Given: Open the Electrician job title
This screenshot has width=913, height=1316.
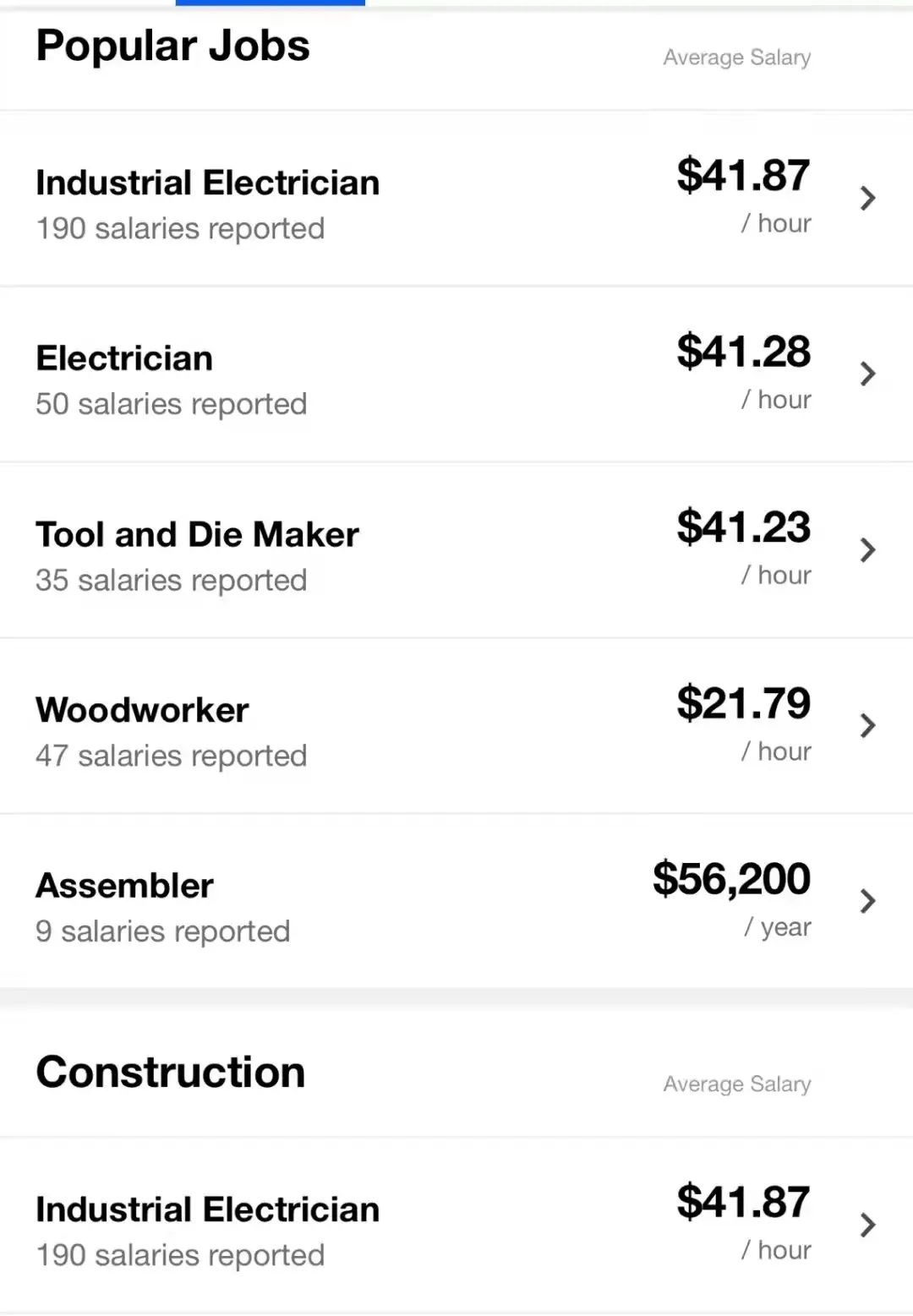Looking at the screenshot, I should (x=124, y=358).
